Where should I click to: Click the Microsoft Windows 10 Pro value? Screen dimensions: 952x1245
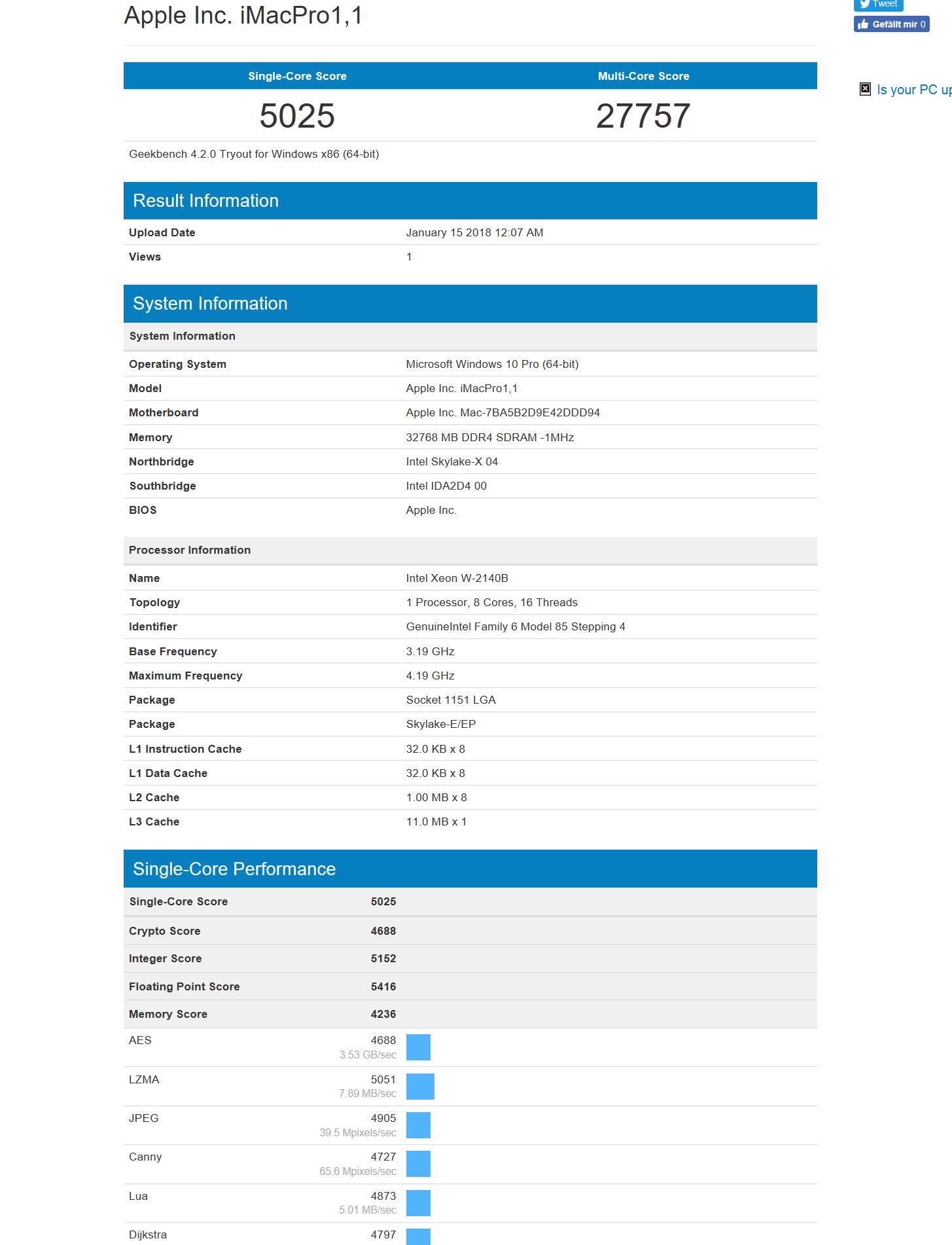(x=492, y=364)
